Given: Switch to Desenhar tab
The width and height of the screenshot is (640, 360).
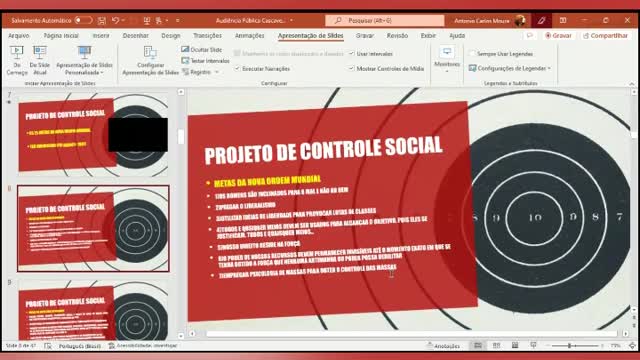Looking at the screenshot, I should [x=136, y=36].
